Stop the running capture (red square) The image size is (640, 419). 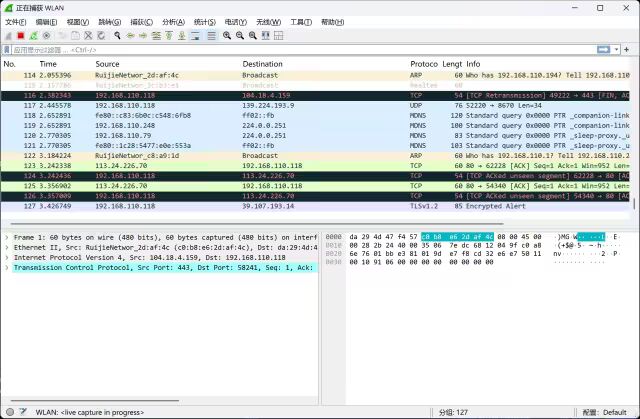pyautogui.click(x=21, y=36)
